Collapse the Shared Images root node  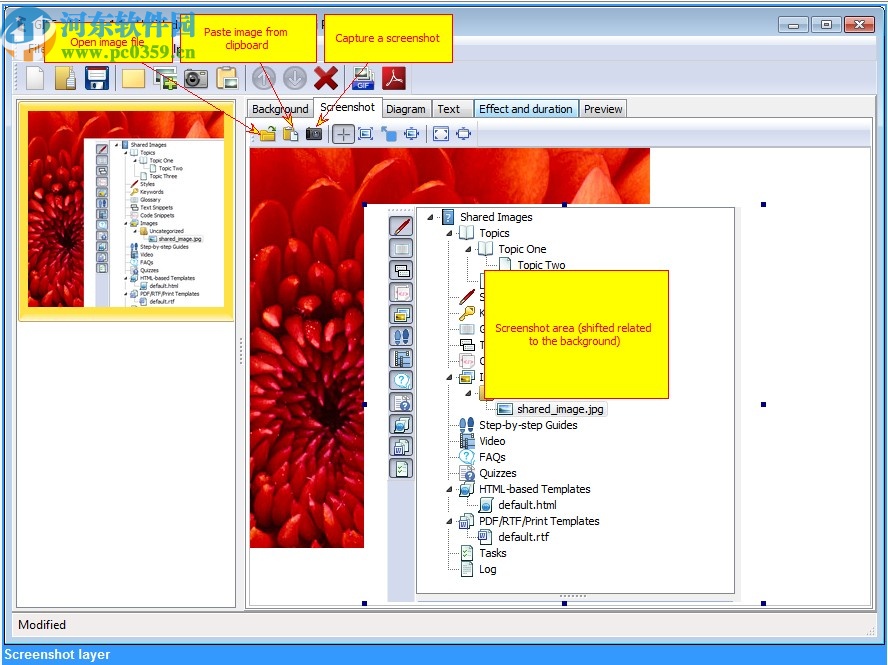point(430,217)
